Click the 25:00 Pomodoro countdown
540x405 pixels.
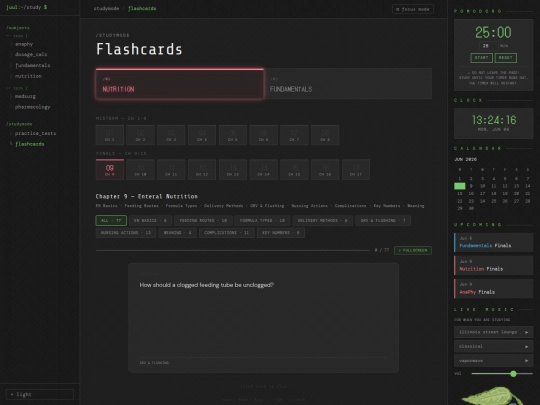pyautogui.click(x=493, y=33)
